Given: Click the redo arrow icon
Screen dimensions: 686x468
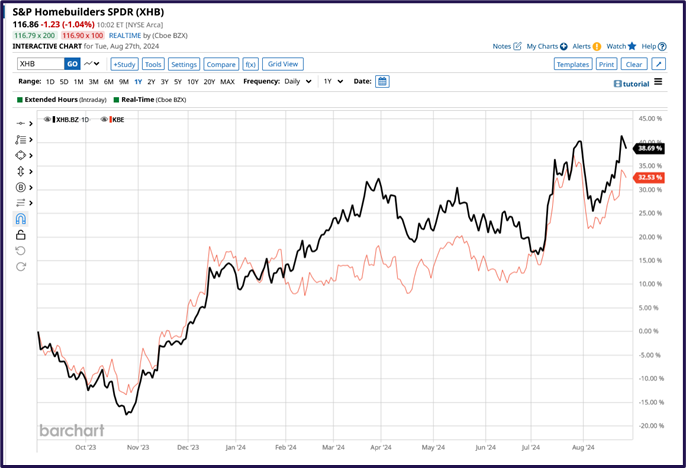Looking at the screenshot, I should pyautogui.click(x=21, y=266).
